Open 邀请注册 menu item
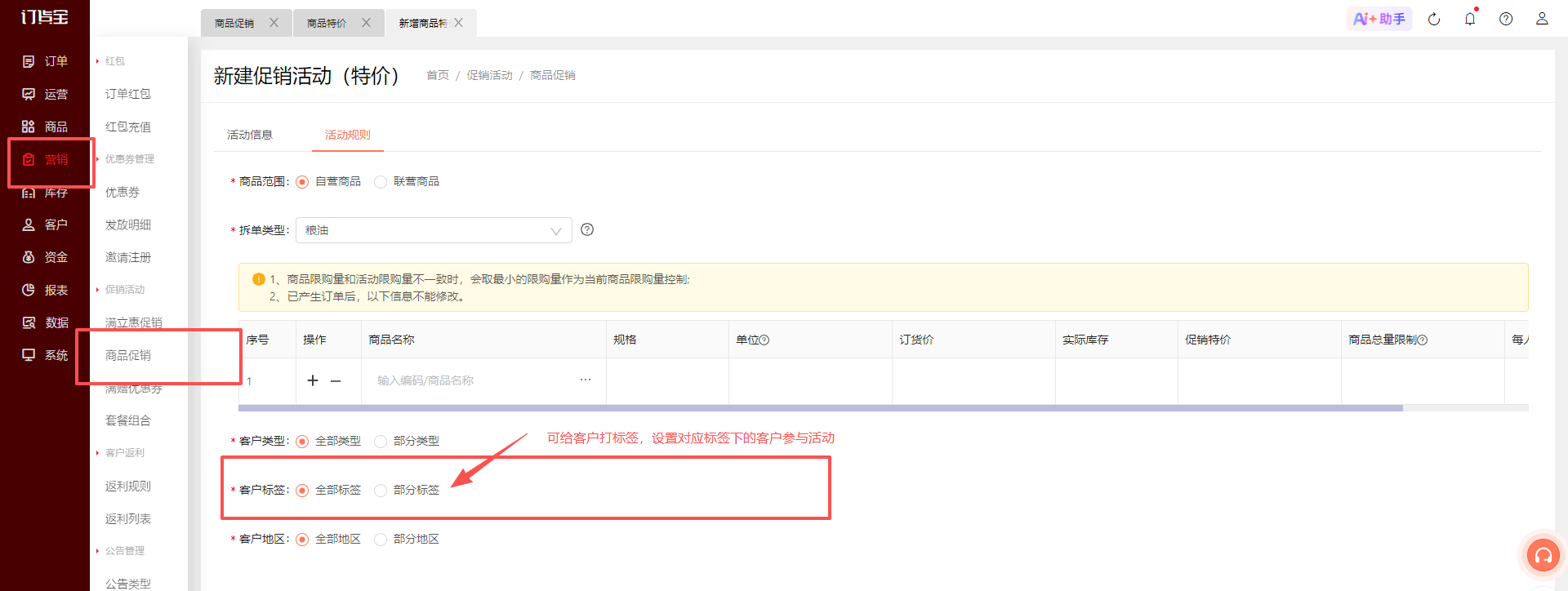The image size is (1568, 591). [x=128, y=257]
